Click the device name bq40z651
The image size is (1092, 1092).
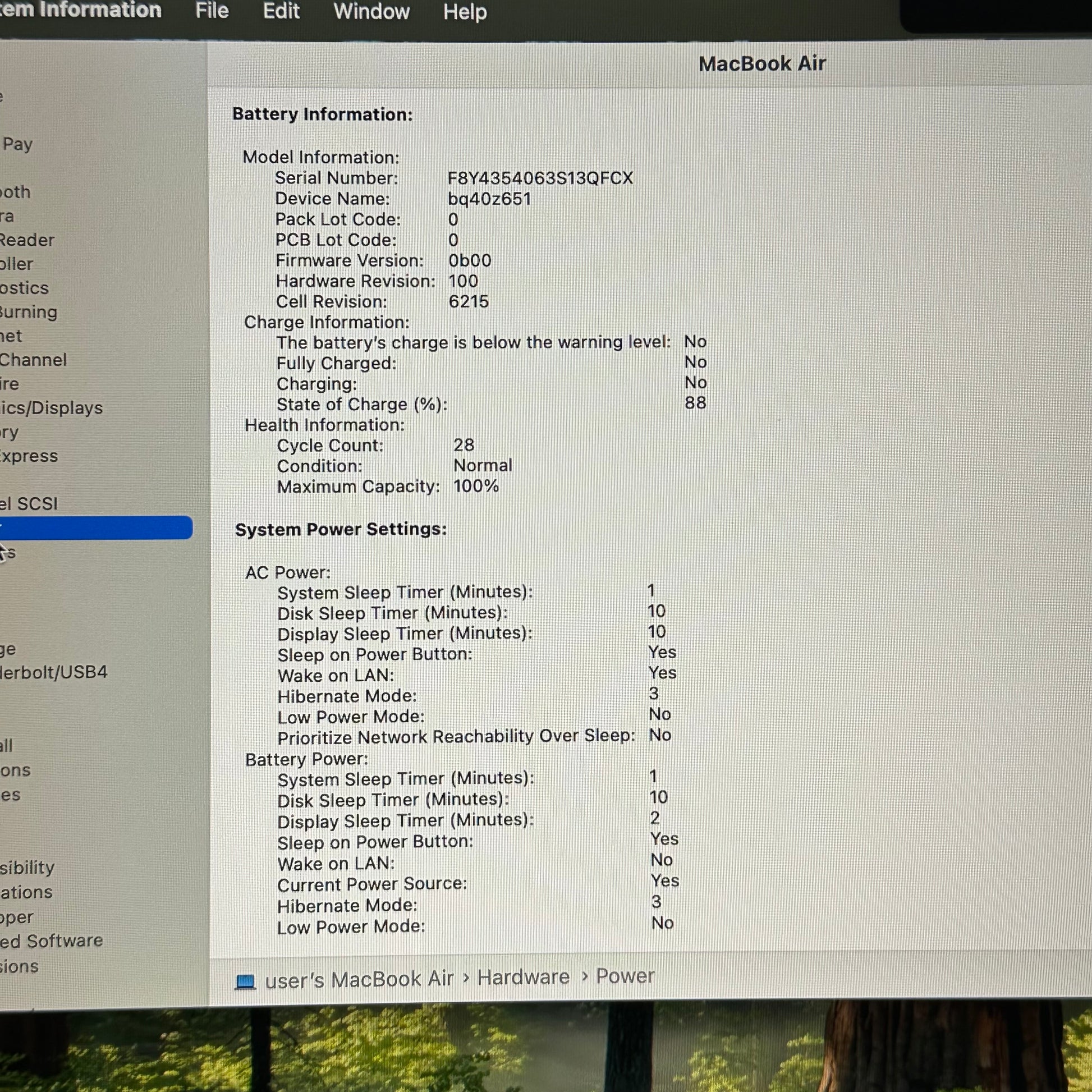(489, 199)
